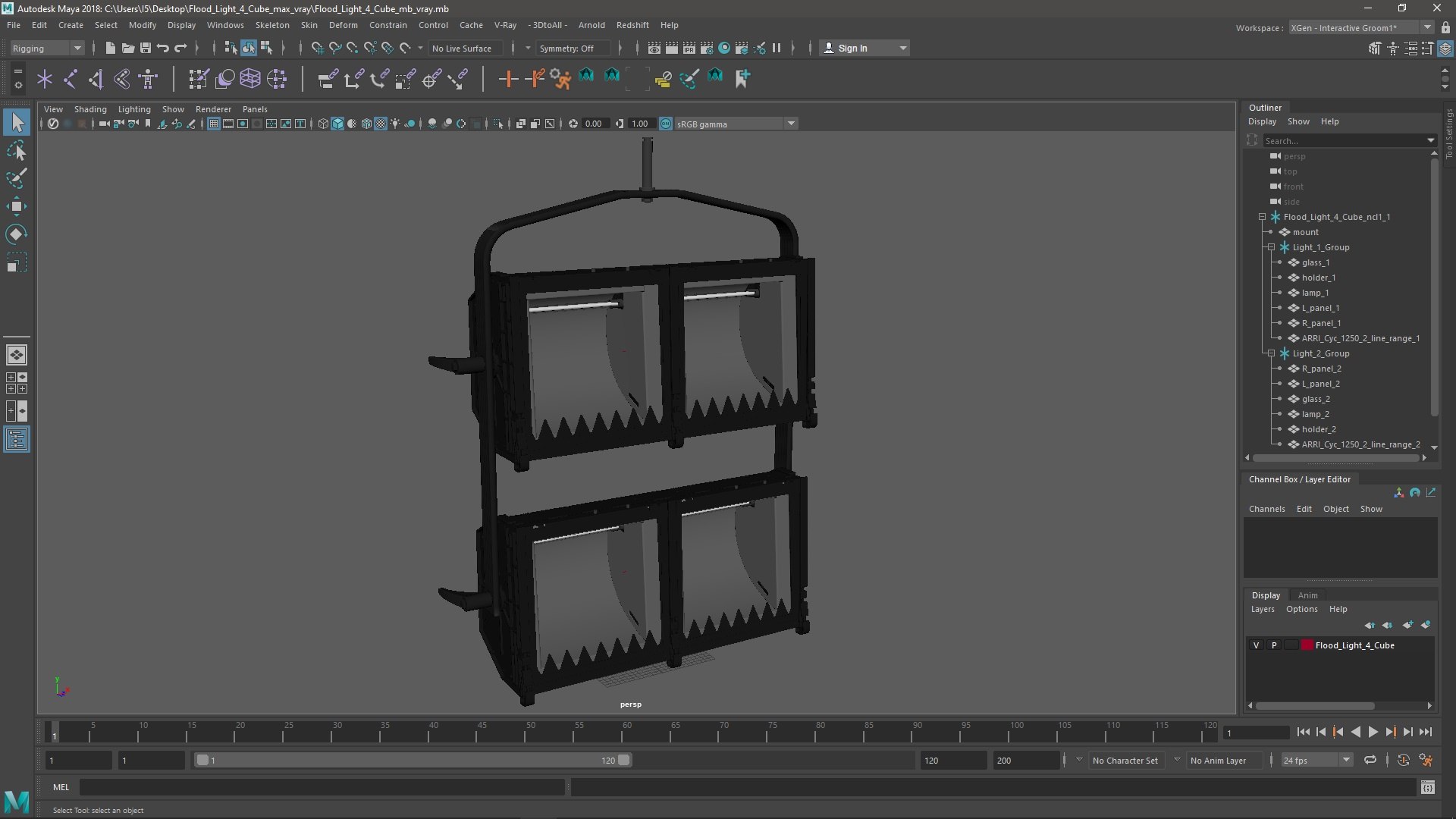Screen dimensions: 1456x819
Task: Pick the Paint Selection tool
Action: pos(16,179)
